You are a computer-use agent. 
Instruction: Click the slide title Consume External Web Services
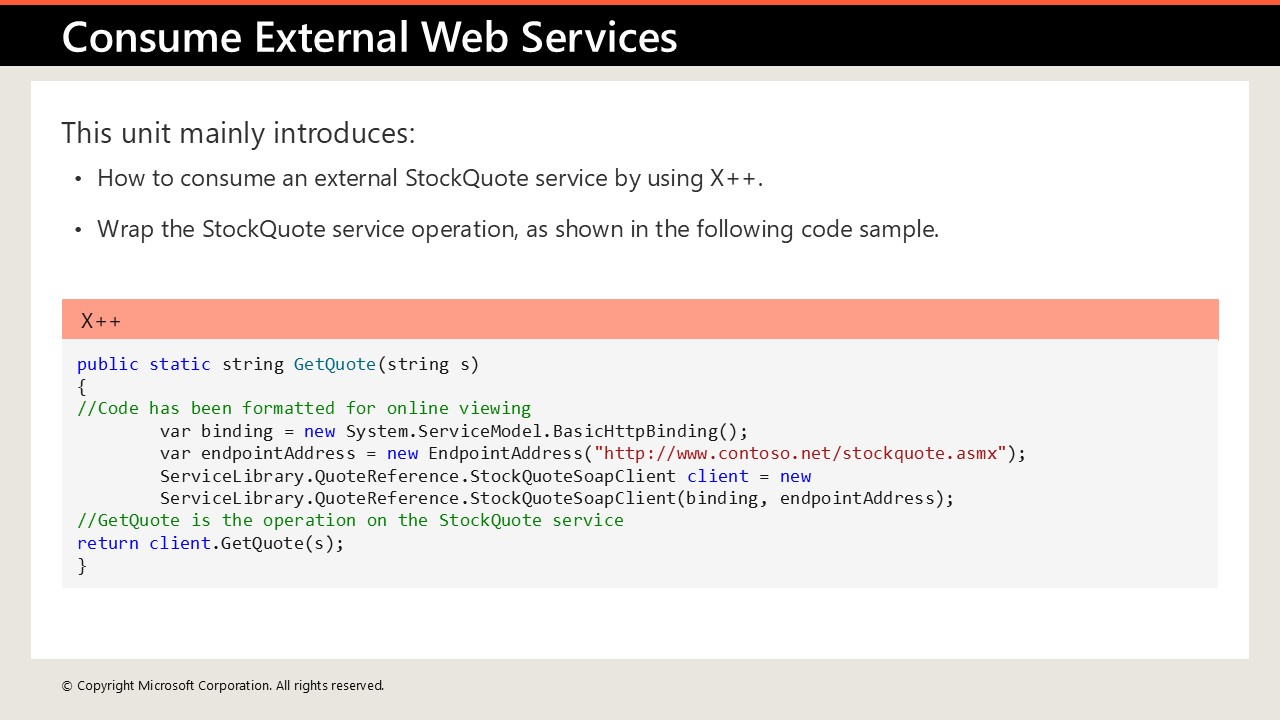coord(369,37)
